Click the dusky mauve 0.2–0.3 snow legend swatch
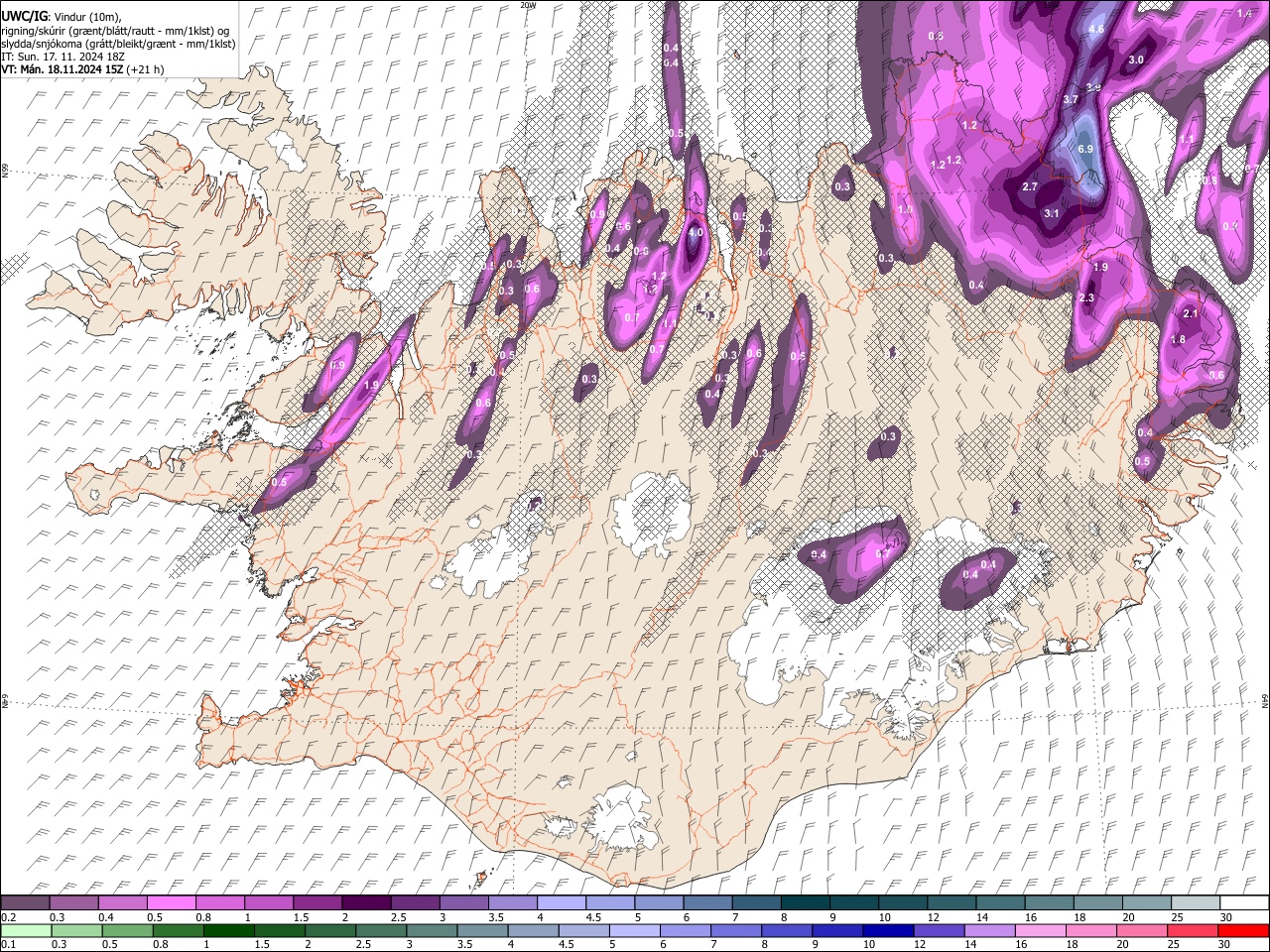 (26, 903)
